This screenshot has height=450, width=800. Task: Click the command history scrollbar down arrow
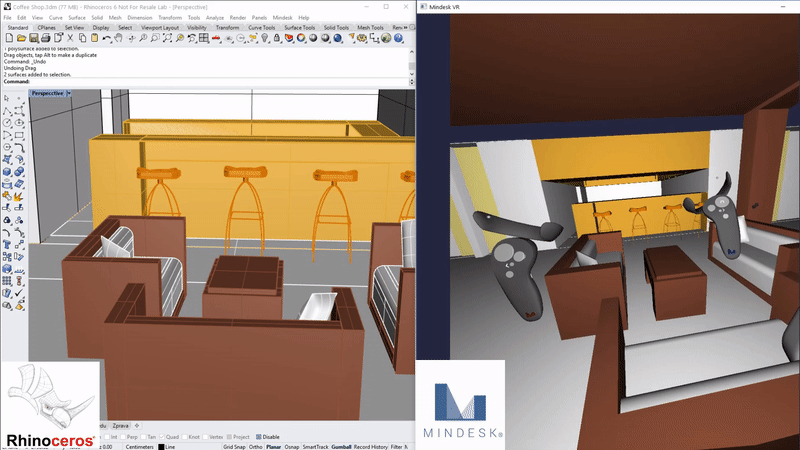tap(412, 74)
